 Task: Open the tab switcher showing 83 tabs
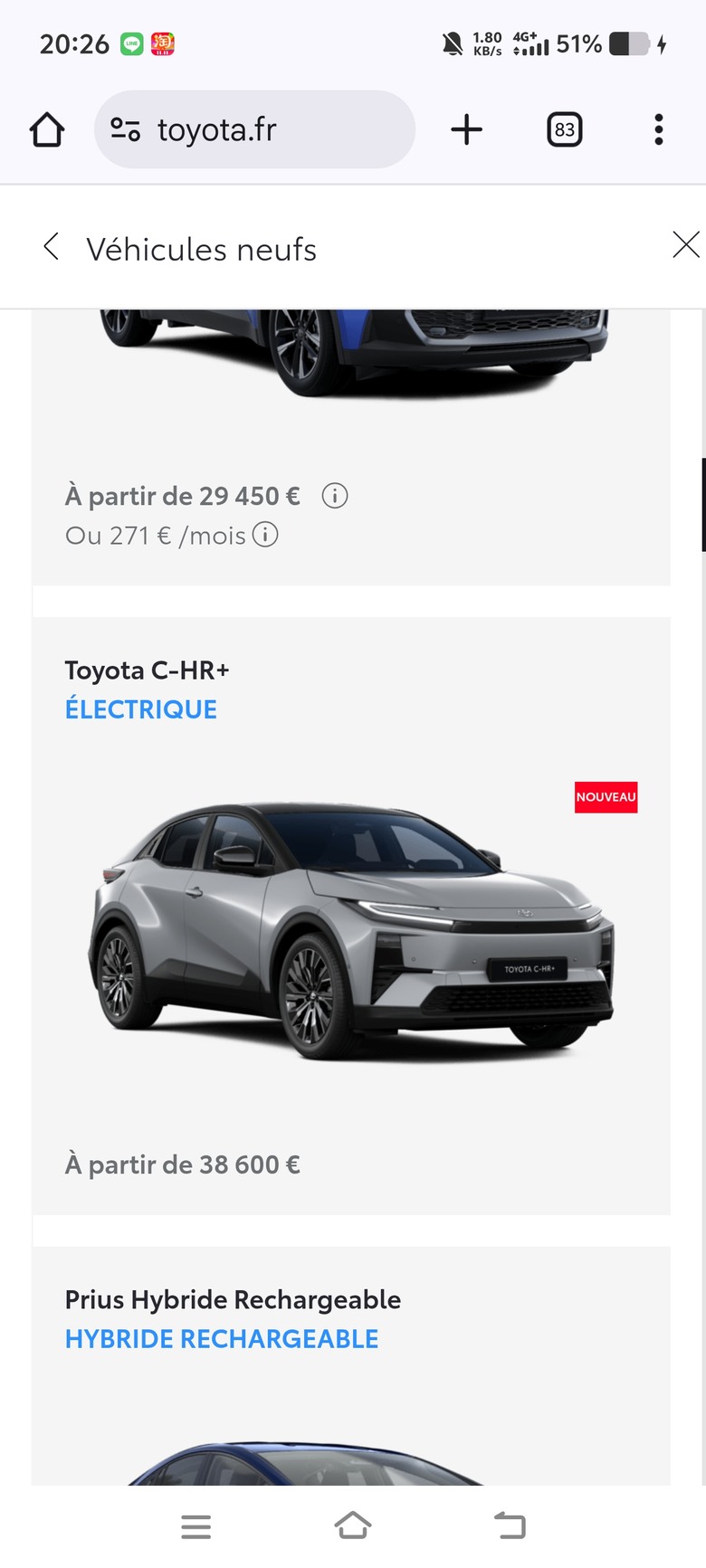pos(565,129)
